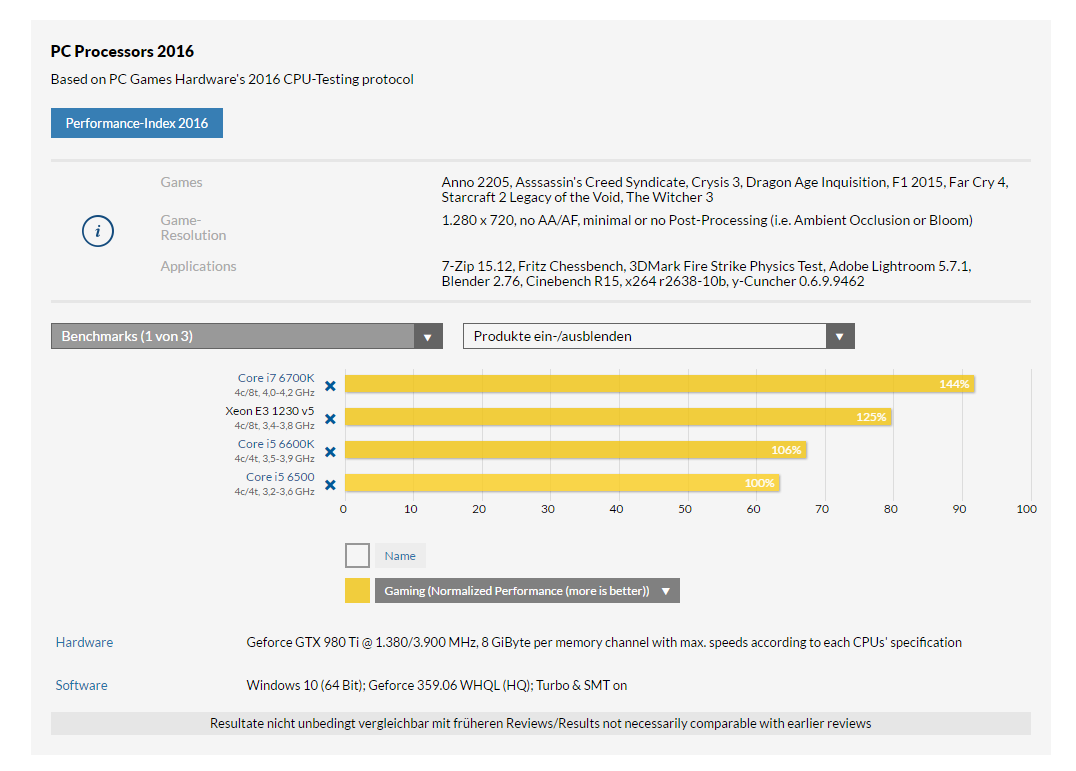Click the axis label 100

[x=1027, y=509]
